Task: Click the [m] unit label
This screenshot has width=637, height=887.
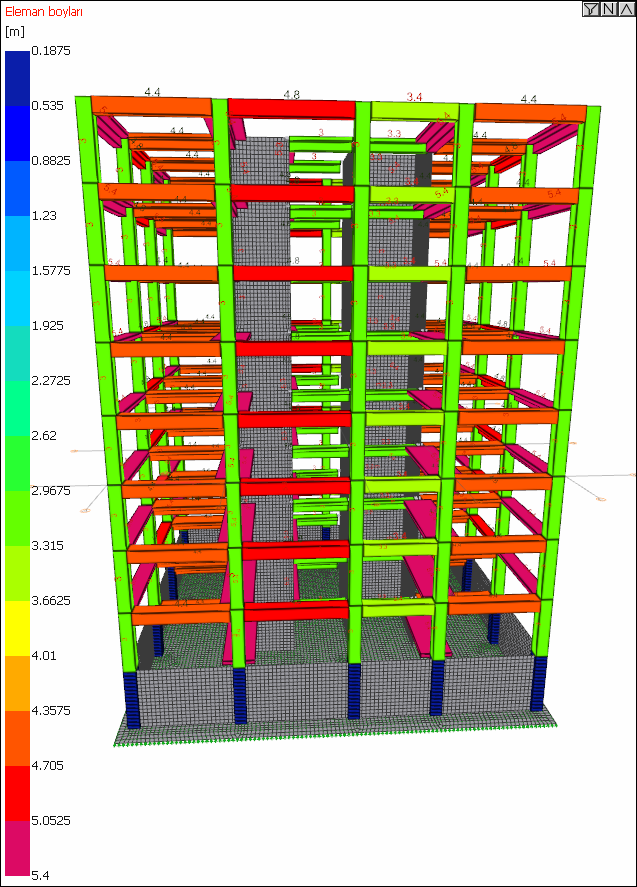Action: click(15, 32)
